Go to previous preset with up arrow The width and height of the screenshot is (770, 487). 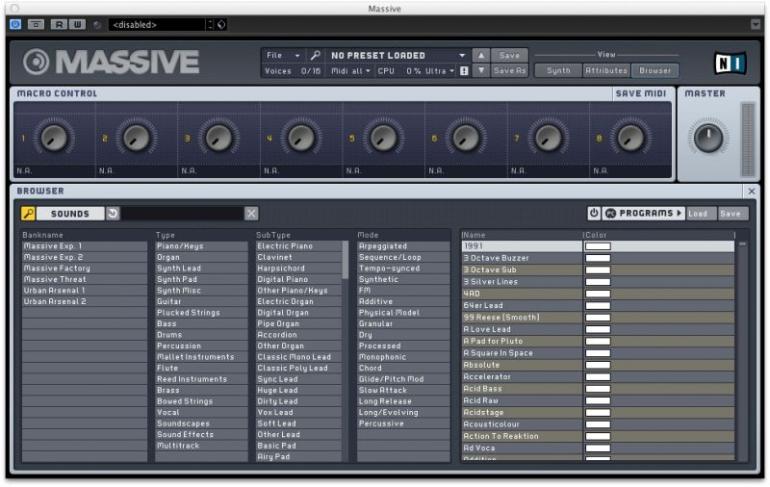[481, 55]
